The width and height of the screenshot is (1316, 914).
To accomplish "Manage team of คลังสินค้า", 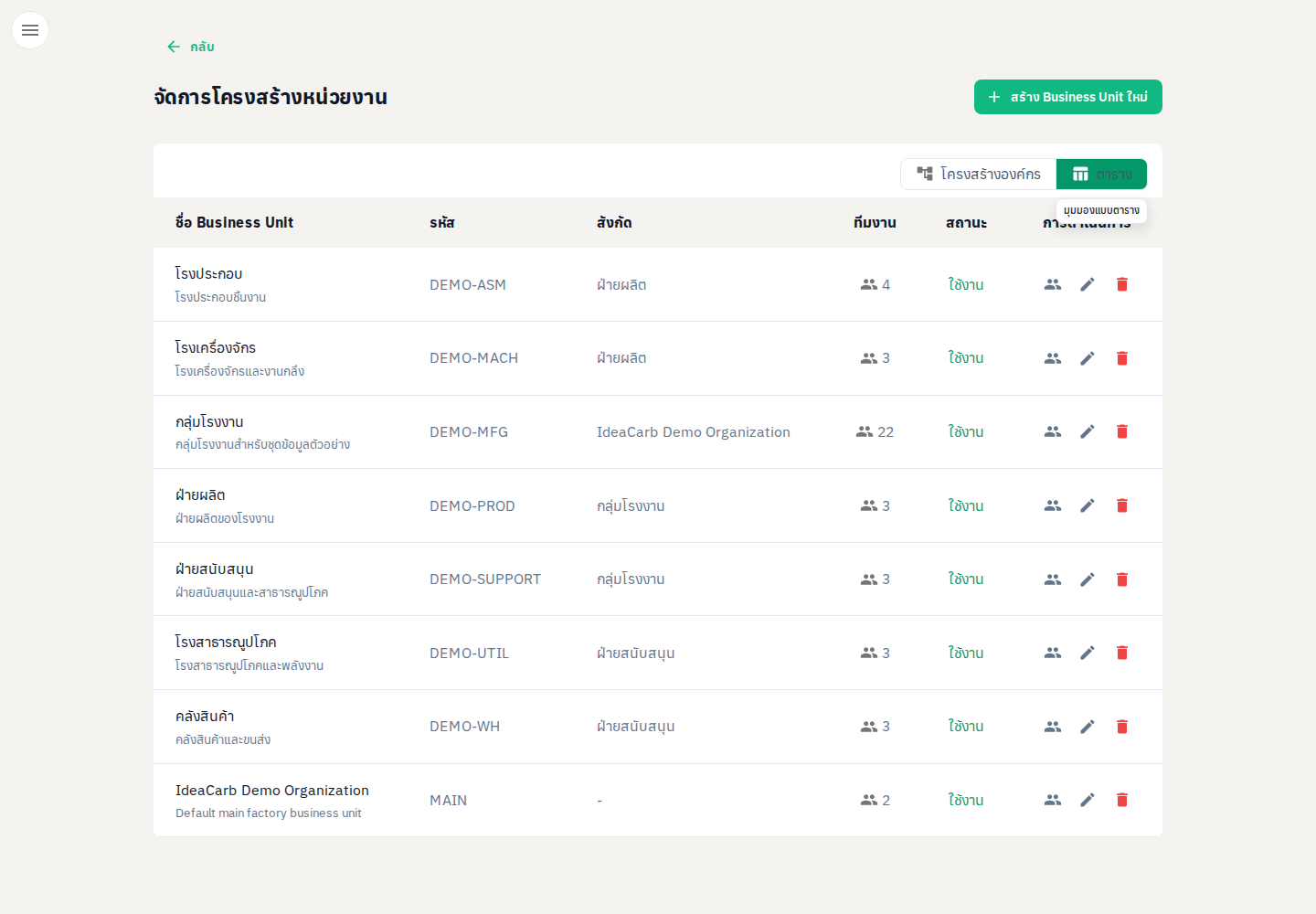I will pyautogui.click(x=1053, y=727).
